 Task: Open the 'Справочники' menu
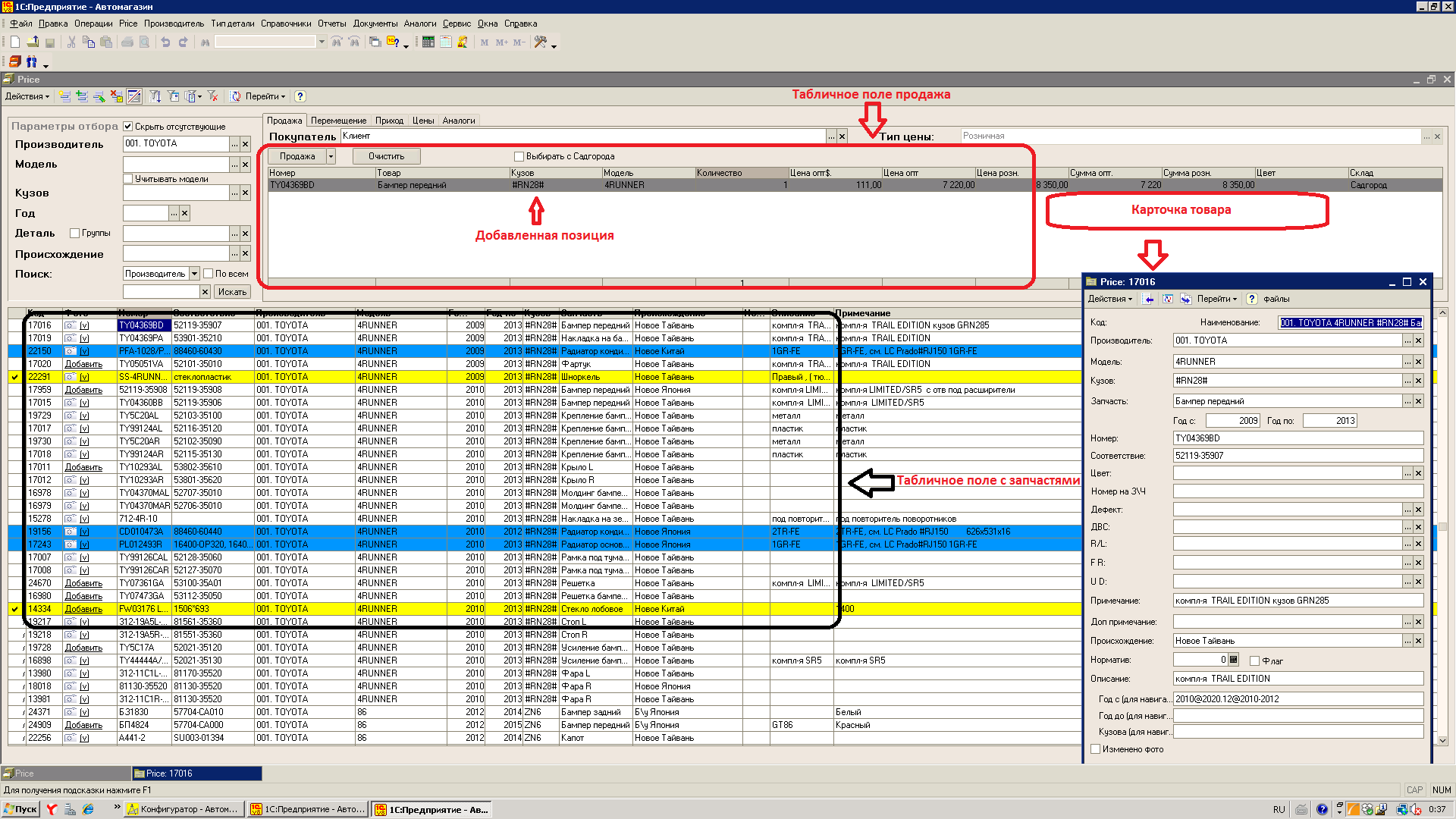(286, 24)
